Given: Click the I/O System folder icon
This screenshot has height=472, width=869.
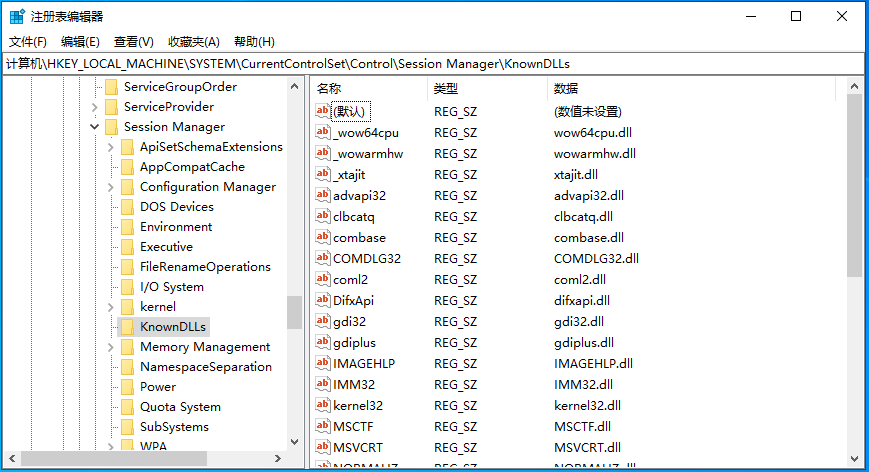Looking at the screenshot, I should pos(127,287).
